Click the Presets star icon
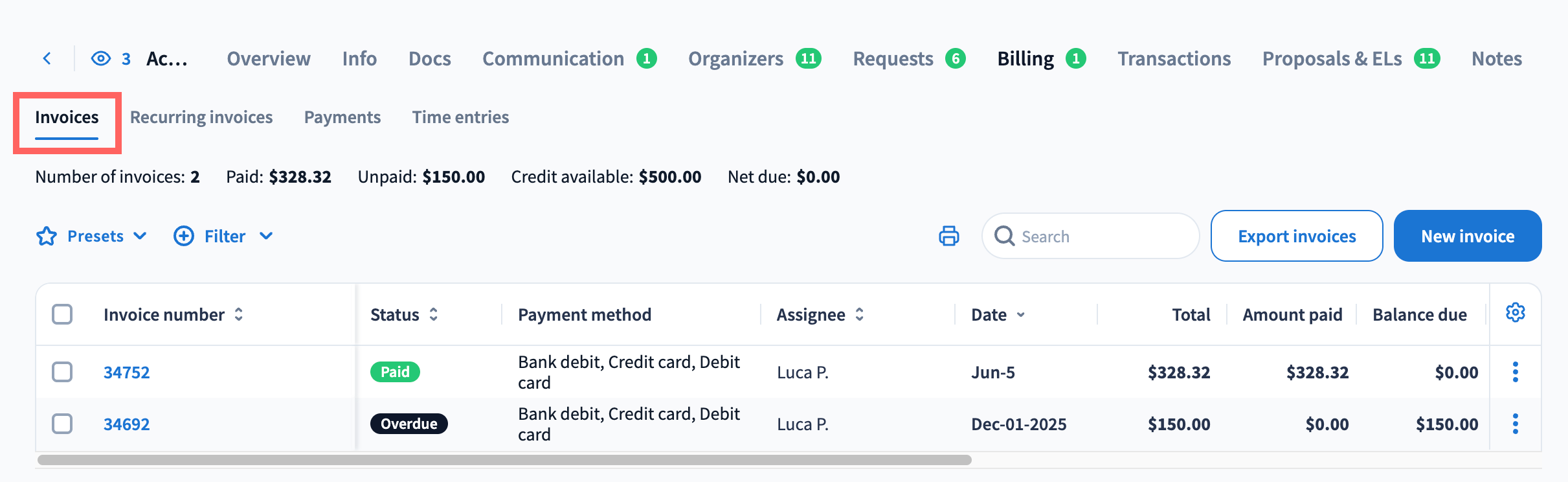The width and height of the screenshot is (1568, 482). click(x=47, y=236)
